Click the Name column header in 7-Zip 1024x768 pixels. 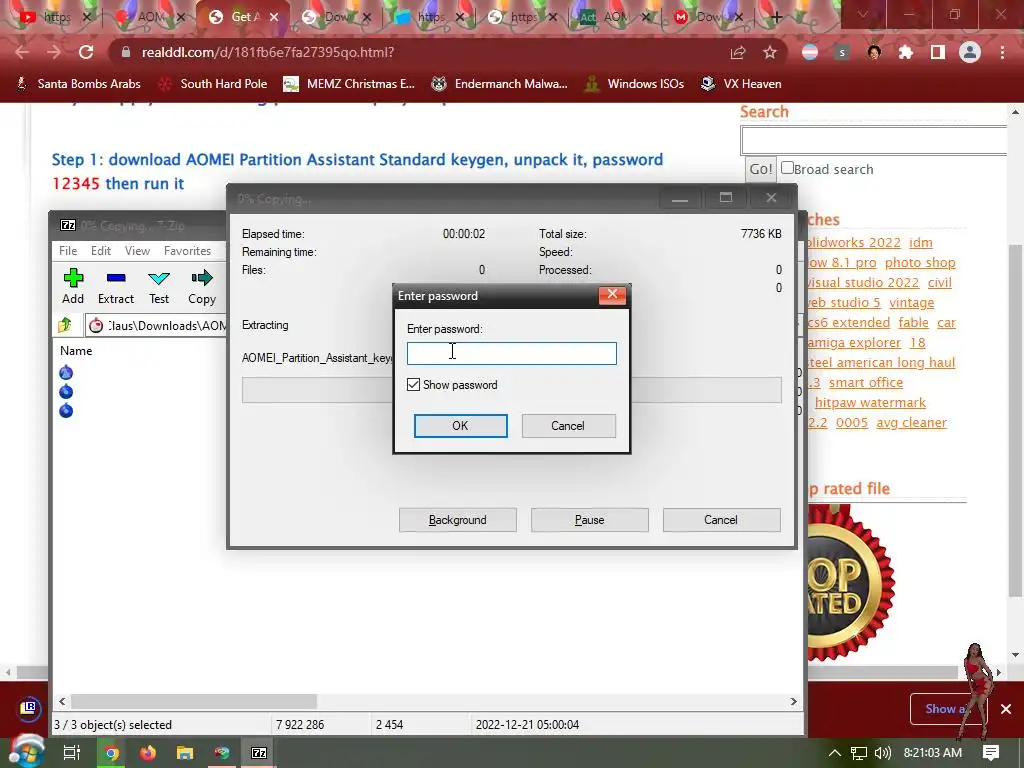pyautogui.click(x=76, y=351)
